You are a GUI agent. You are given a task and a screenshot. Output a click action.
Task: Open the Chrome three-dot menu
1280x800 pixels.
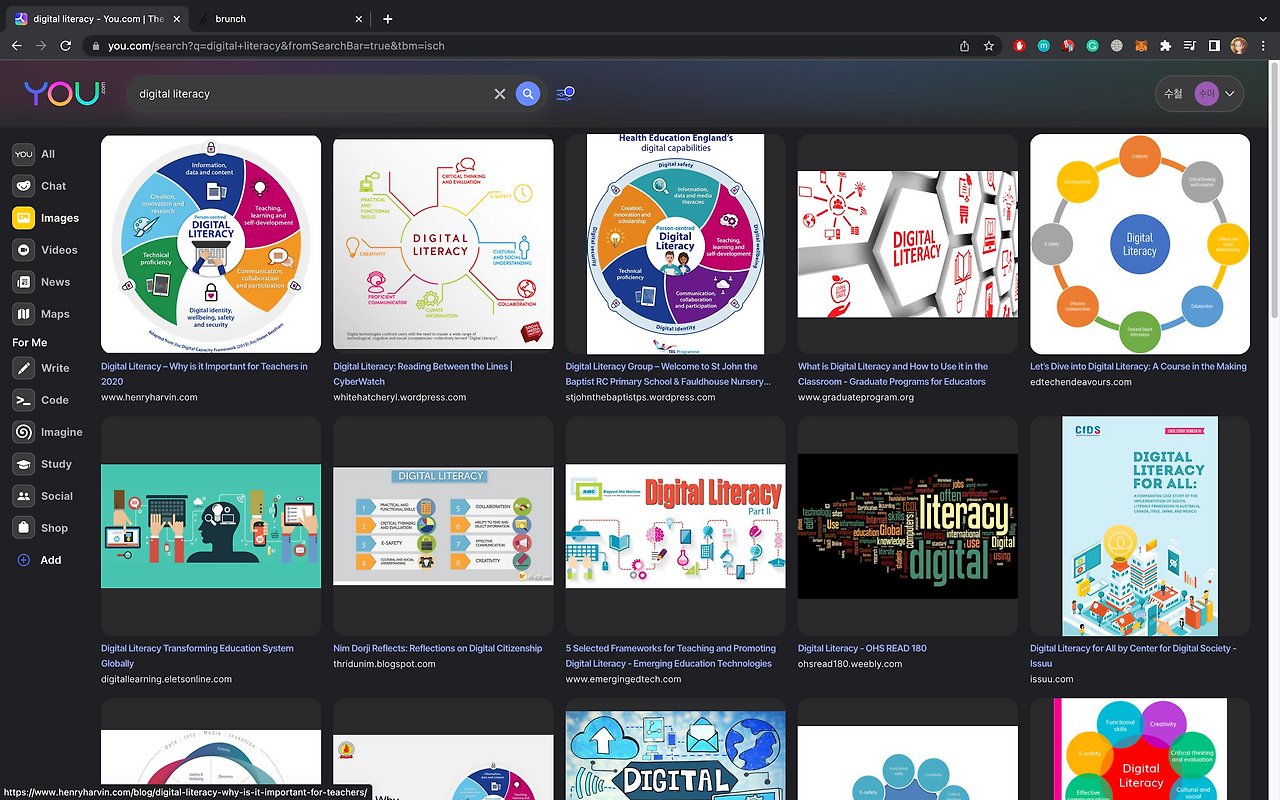(x=1264, y=45)
